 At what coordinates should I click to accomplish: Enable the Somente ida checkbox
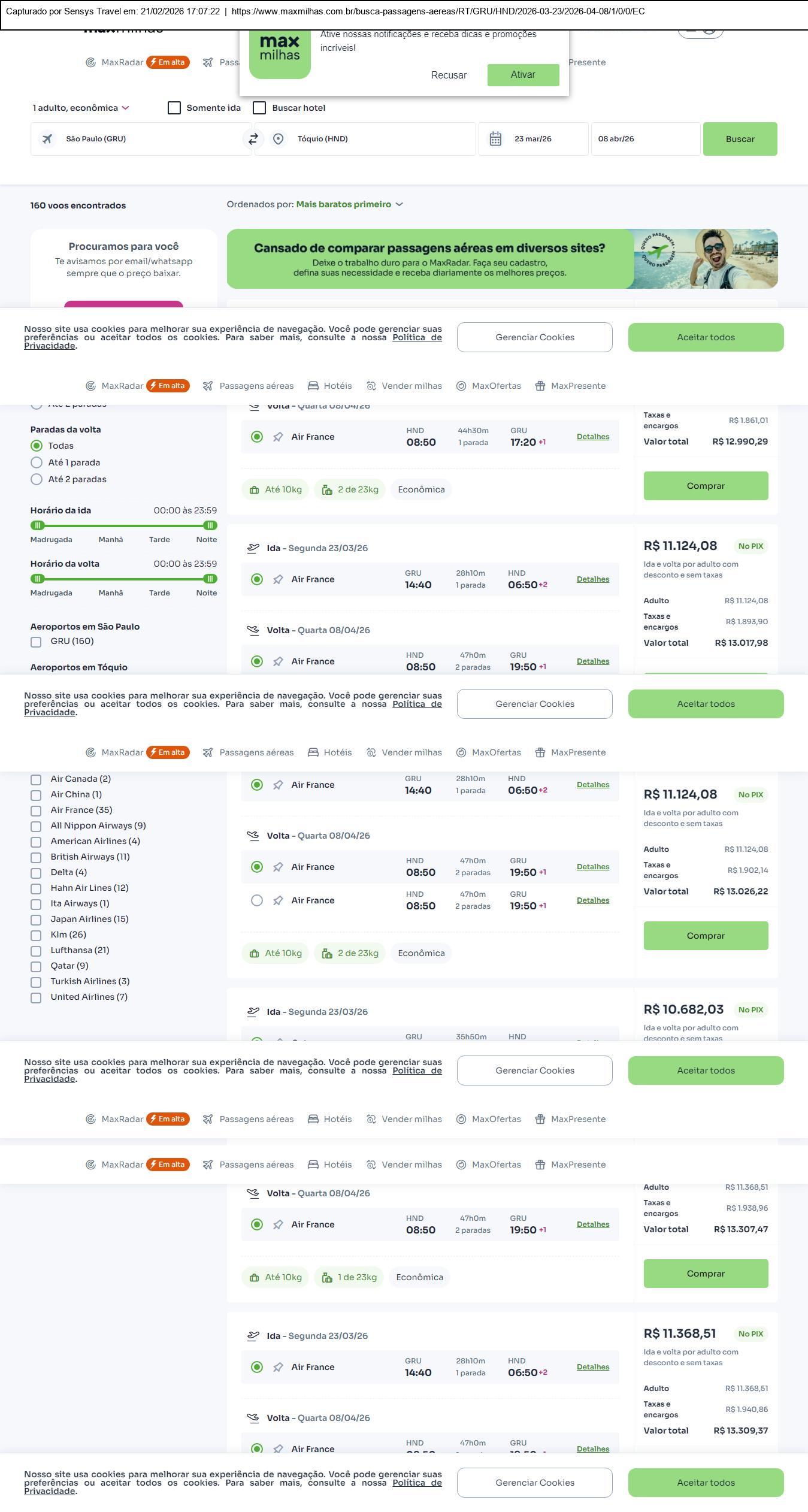[x=174, y=108]
